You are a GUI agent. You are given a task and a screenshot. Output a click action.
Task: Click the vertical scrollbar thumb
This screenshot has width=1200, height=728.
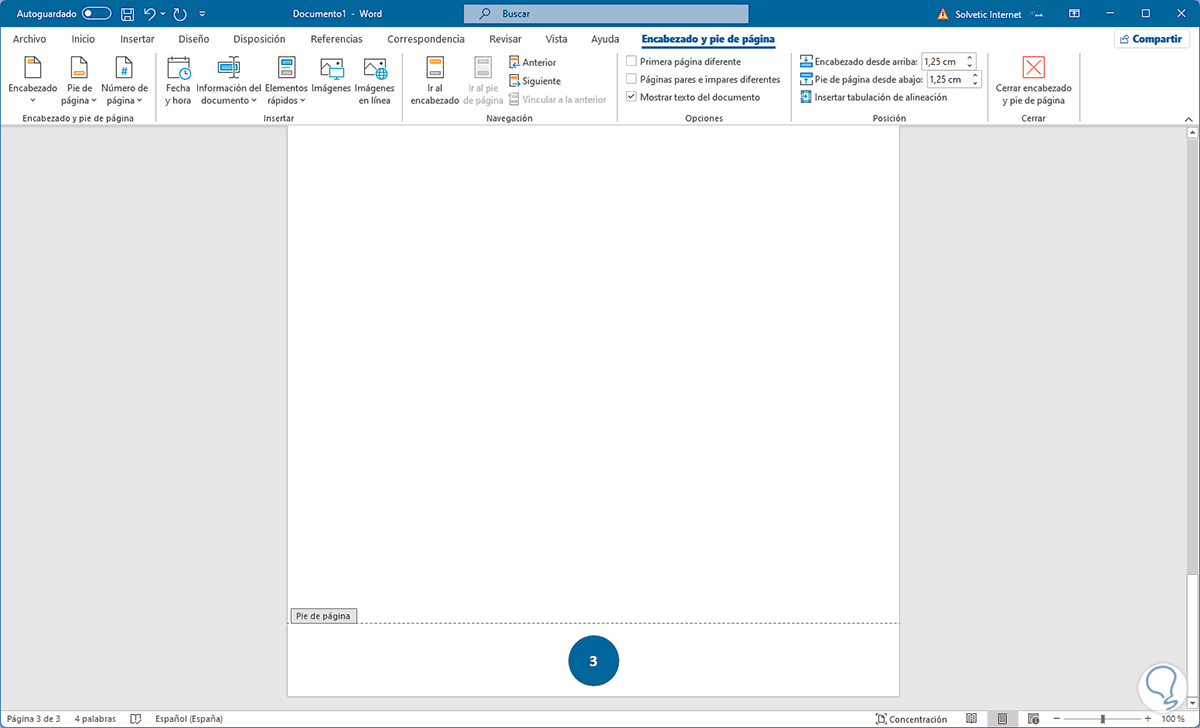click(1190, 635)
